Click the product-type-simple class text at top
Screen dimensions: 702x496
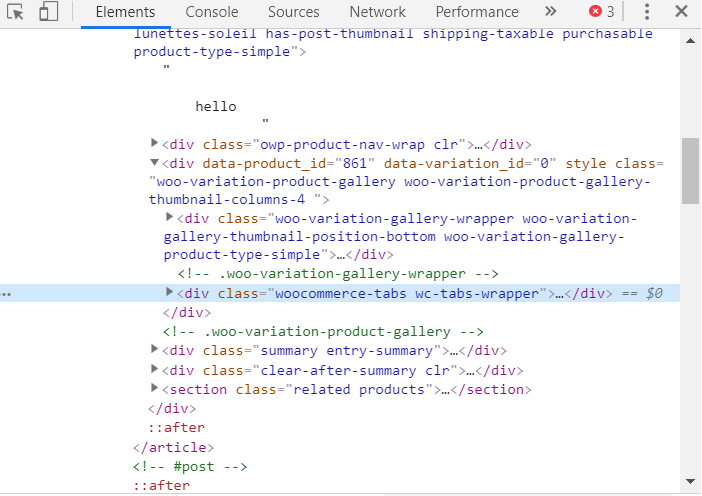coord(212,51)
